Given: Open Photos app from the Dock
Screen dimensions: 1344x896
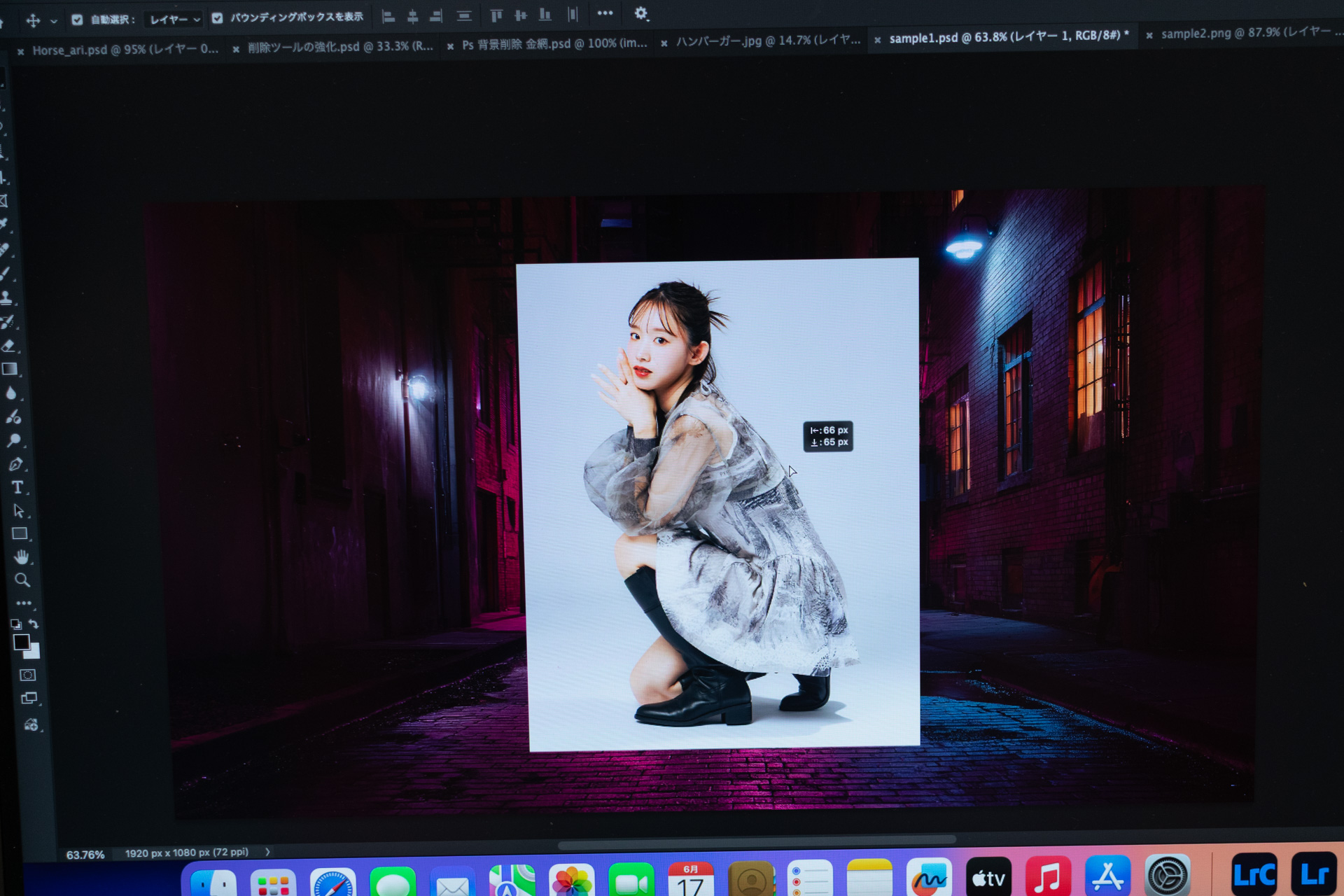Looking at the screenshot, I should (x=572, y=880).
